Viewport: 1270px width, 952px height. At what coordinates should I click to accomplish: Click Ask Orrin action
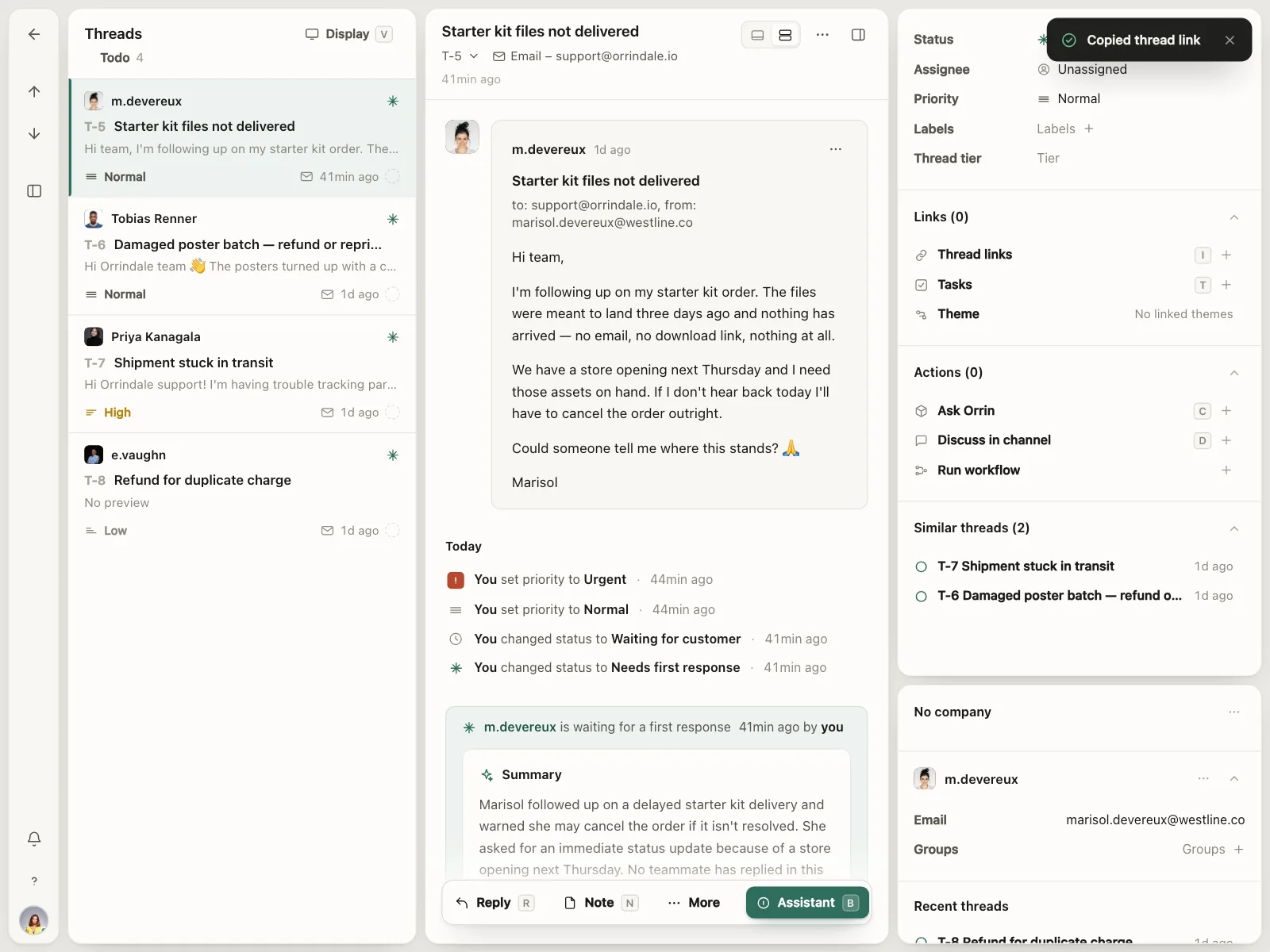pos(965,411)
